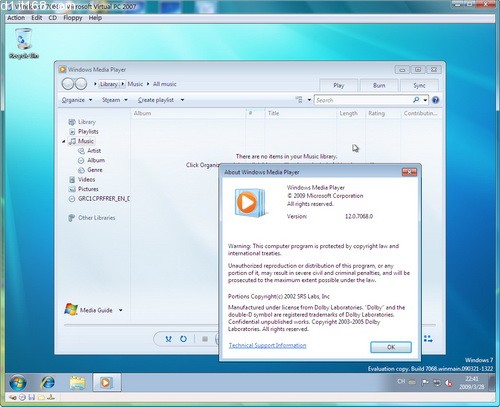Open the CD menu in Virtual PC
The height and width of the screenshot is (407, 500).
point(52,18)
